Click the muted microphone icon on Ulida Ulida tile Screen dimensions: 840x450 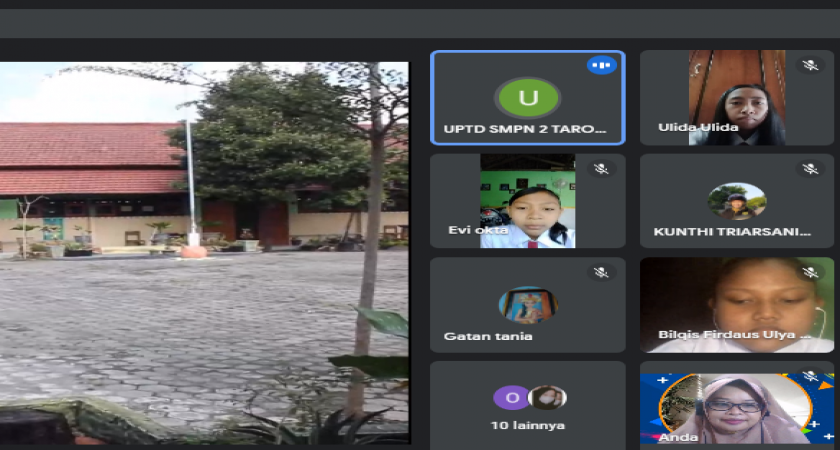810,65
